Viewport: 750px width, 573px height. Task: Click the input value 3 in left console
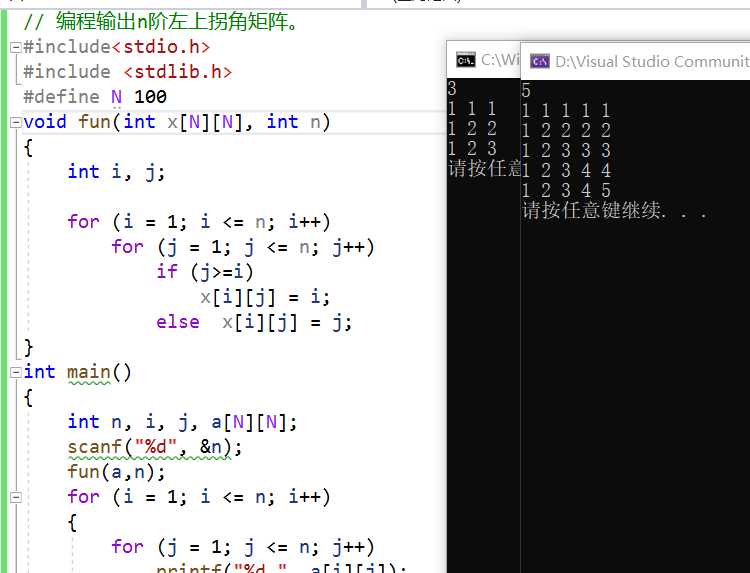(x=452, y=88)
